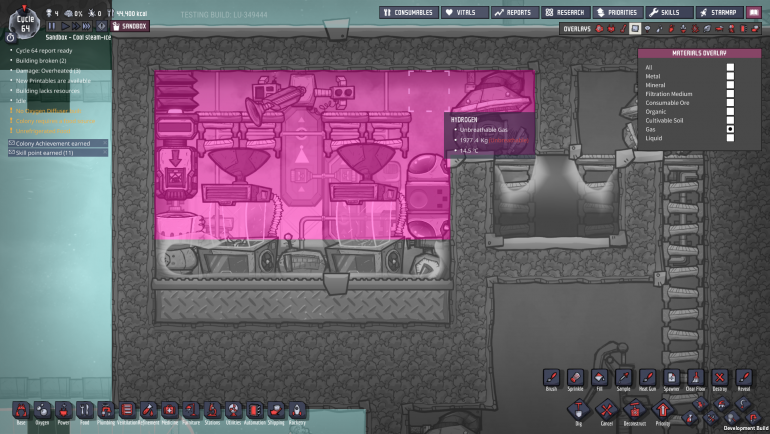Switch to the Germ overlay
The image size is (770, 434).
point(695,29)
